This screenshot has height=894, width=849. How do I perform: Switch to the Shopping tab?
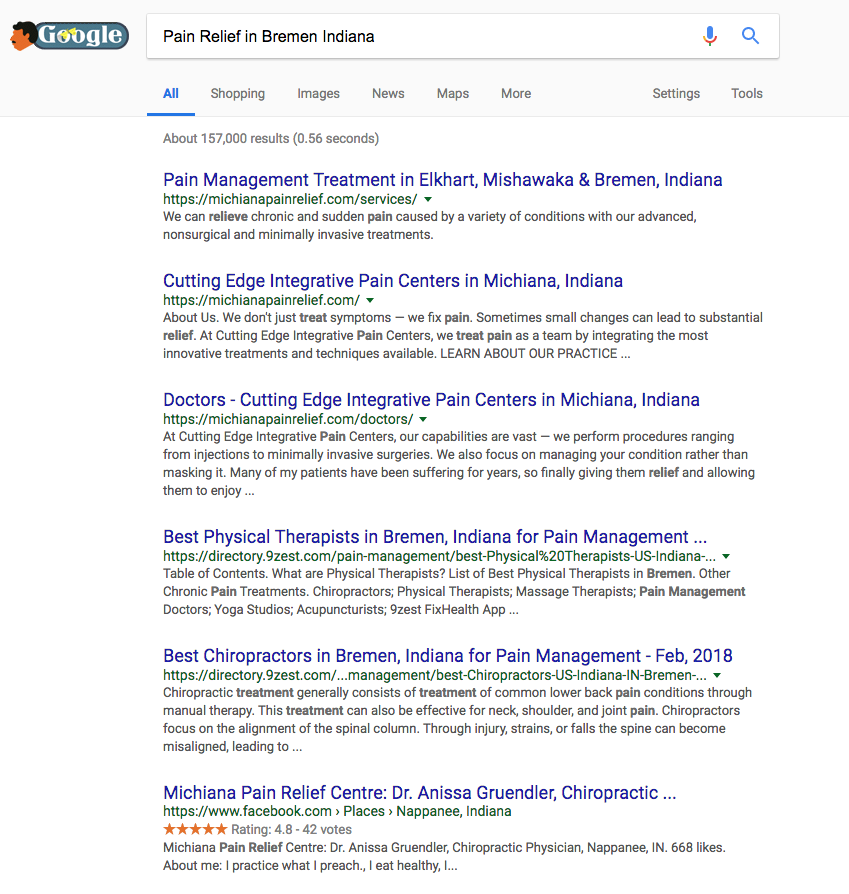click(238, 94)
